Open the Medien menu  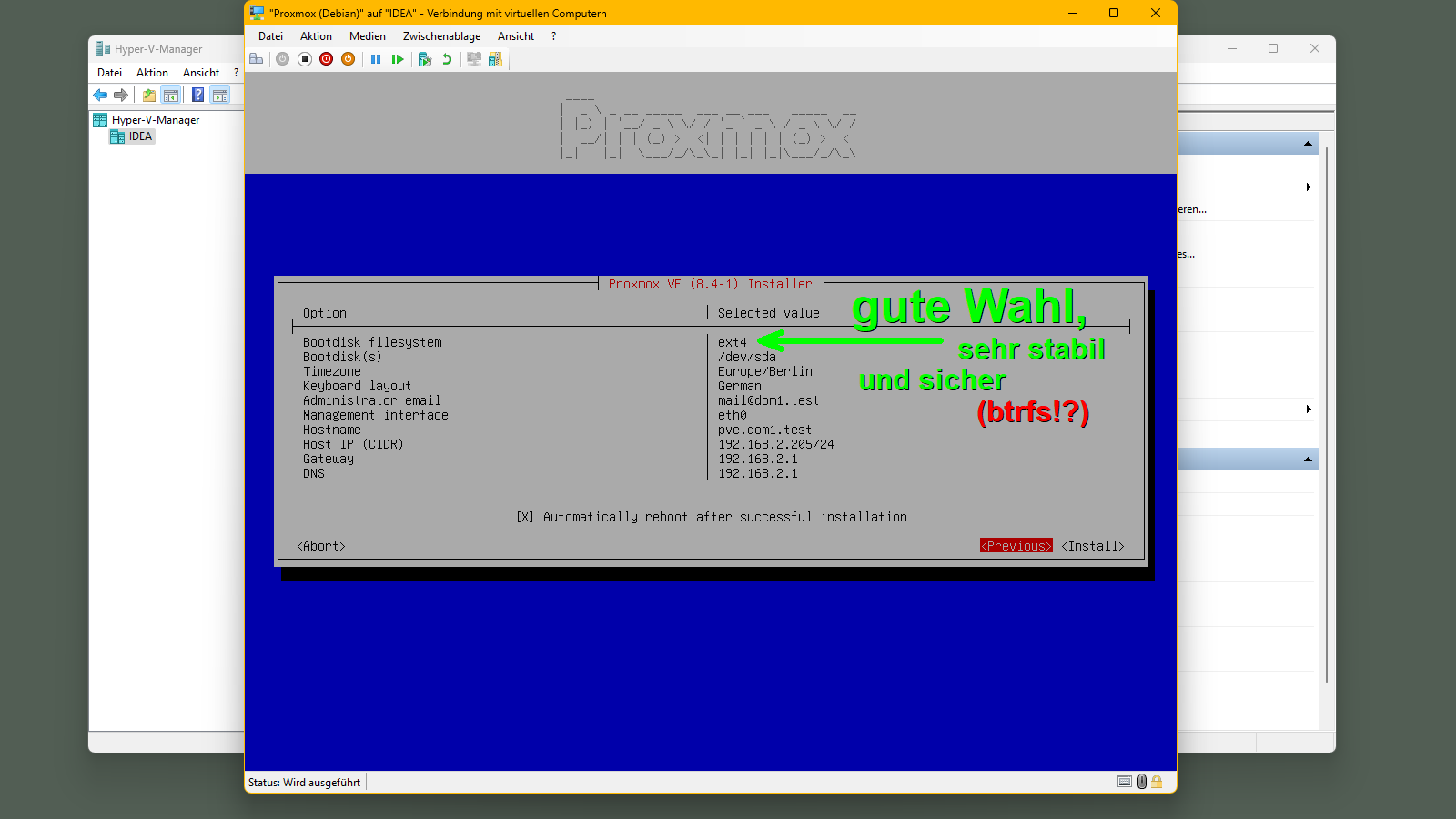pos(367,36)
